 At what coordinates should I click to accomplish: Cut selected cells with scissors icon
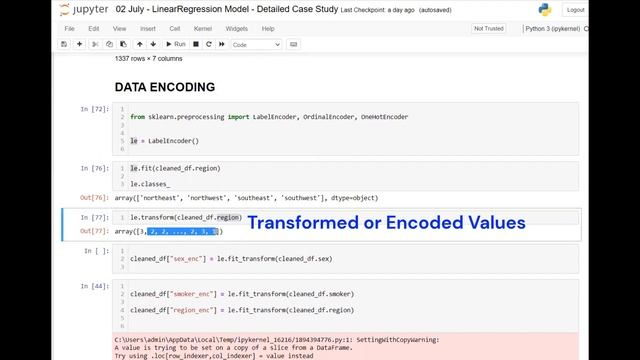click(x=95, y=44)
